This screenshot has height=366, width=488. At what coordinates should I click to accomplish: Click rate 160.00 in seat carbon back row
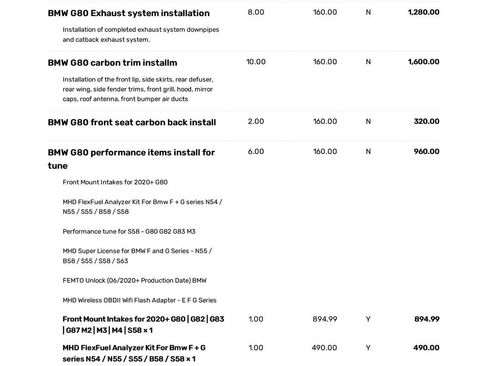(x=325, y=122)
